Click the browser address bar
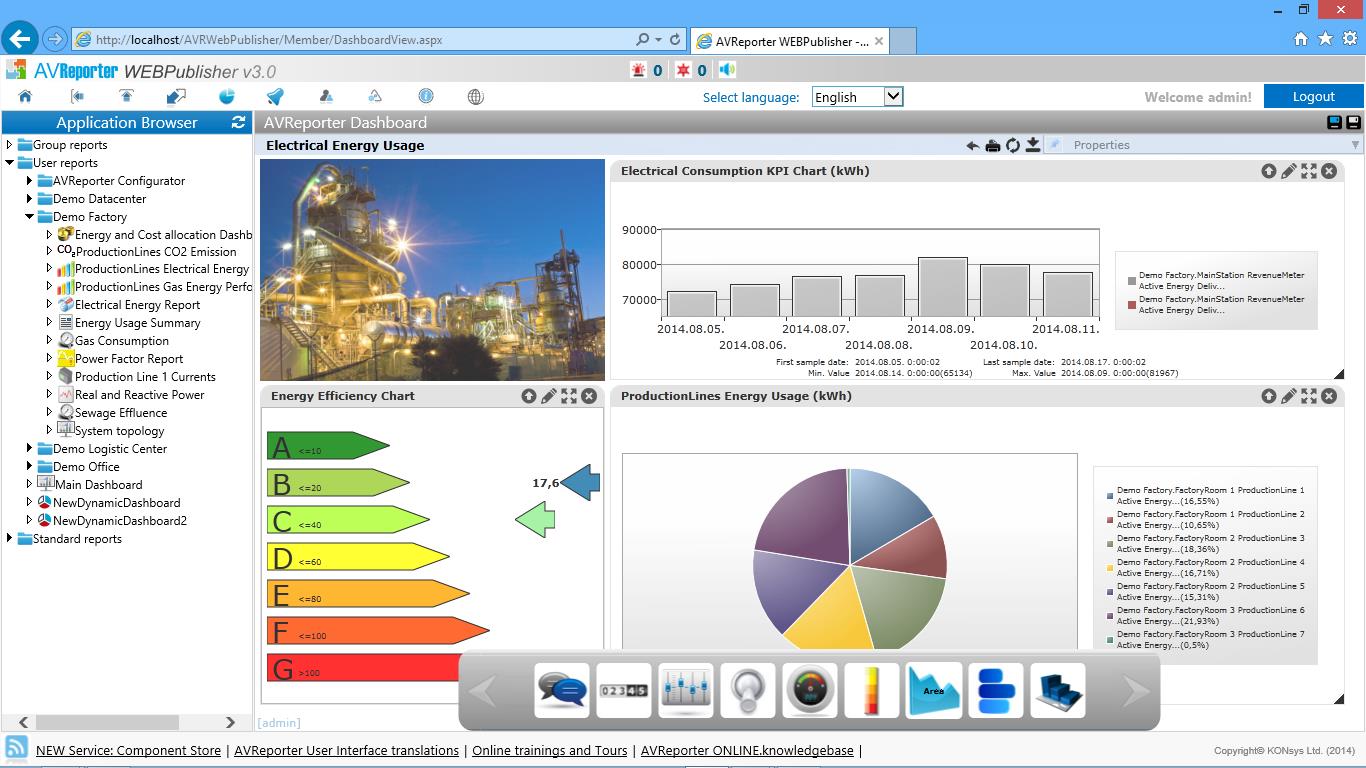1366x768 pixels. (360, 40)
